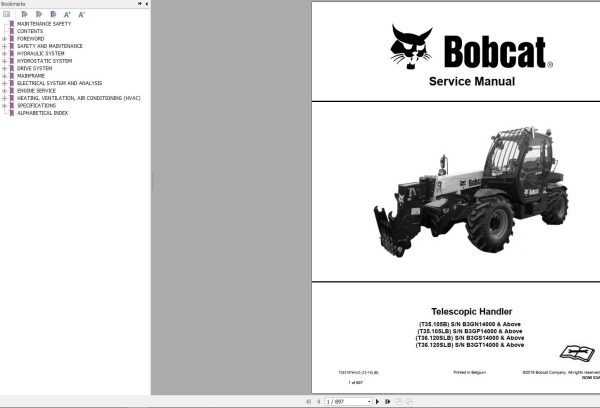
Task: Click bookmark icon next to MAINTENANCE SAFETY
Action: [x=12, y=24]
